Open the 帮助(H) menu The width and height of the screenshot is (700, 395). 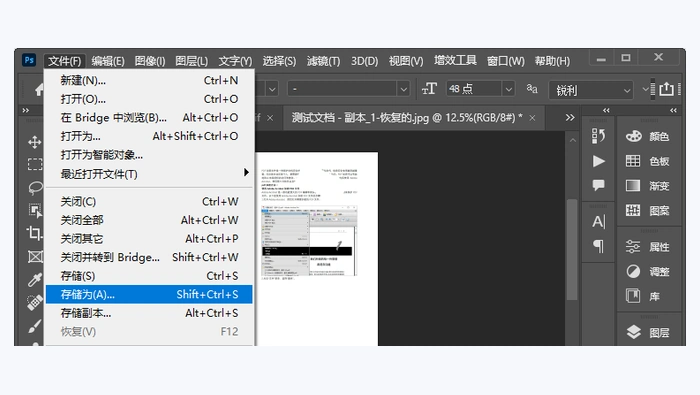pyautogui.click(x=552, y=61)
